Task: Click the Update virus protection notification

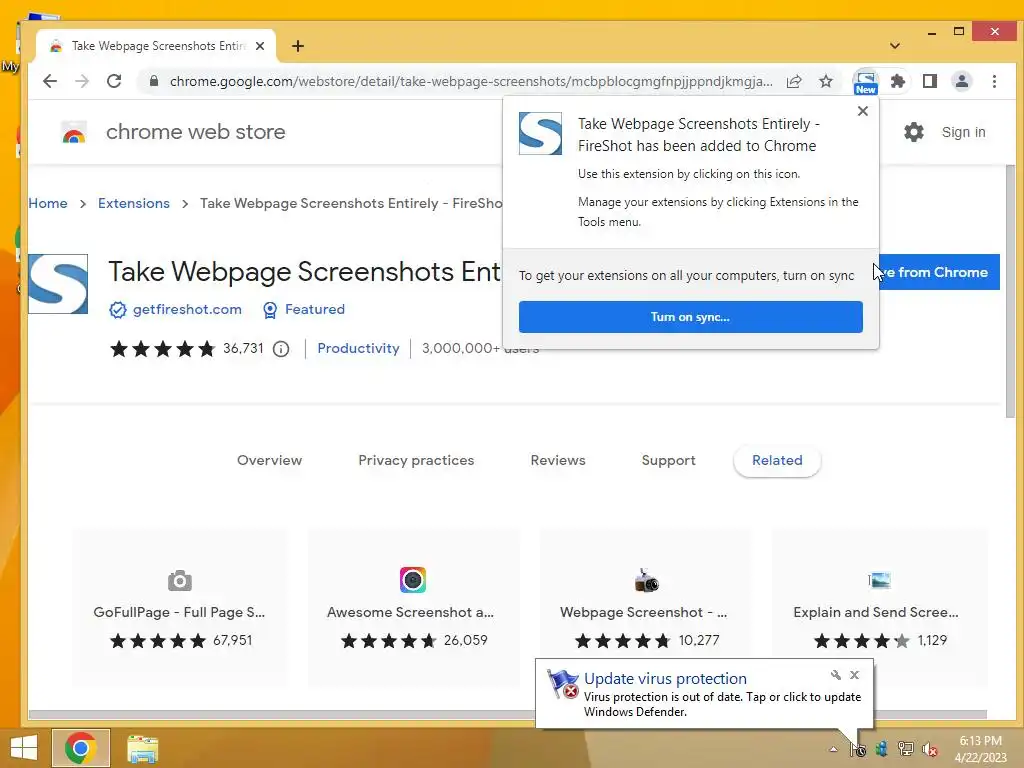Action: [x=704, y=694]
